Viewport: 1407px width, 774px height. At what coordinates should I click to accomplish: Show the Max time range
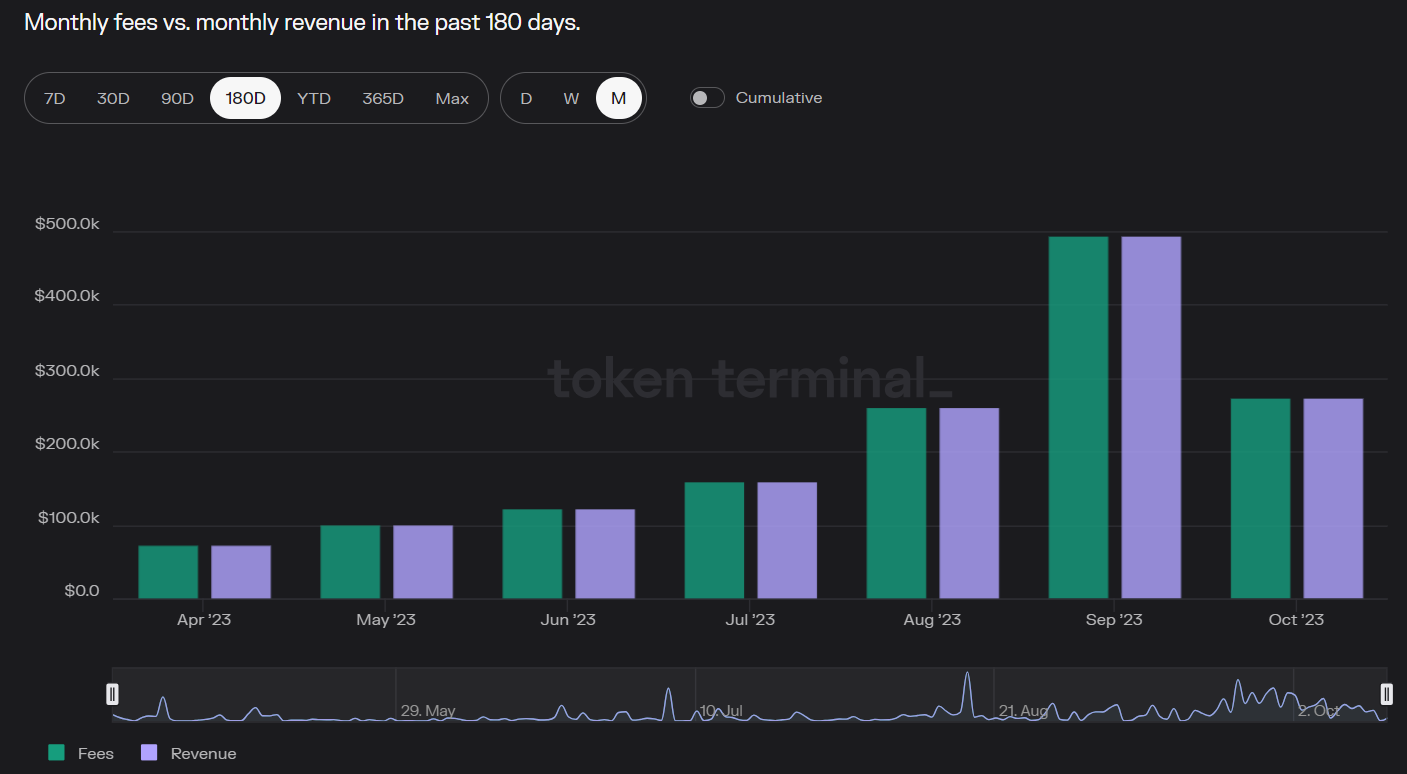coord(452,98)
